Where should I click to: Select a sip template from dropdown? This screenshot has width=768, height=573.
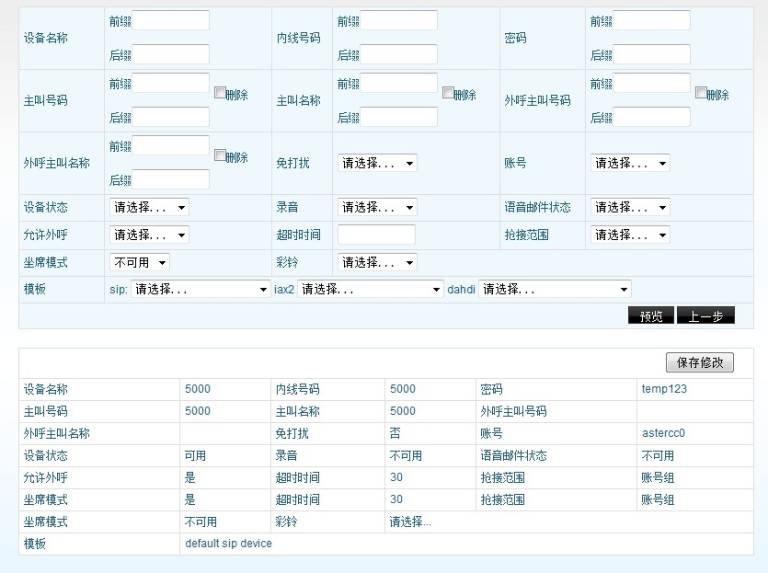pos(200,289)
